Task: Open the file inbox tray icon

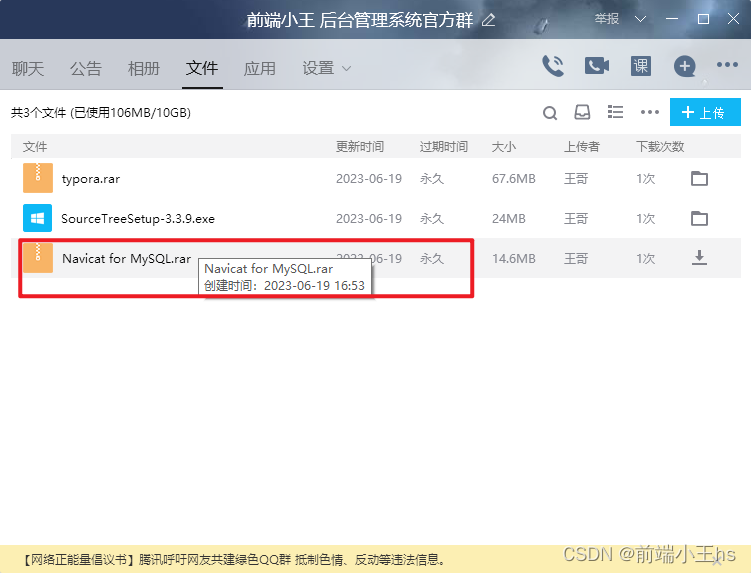Action: point(582,113)
